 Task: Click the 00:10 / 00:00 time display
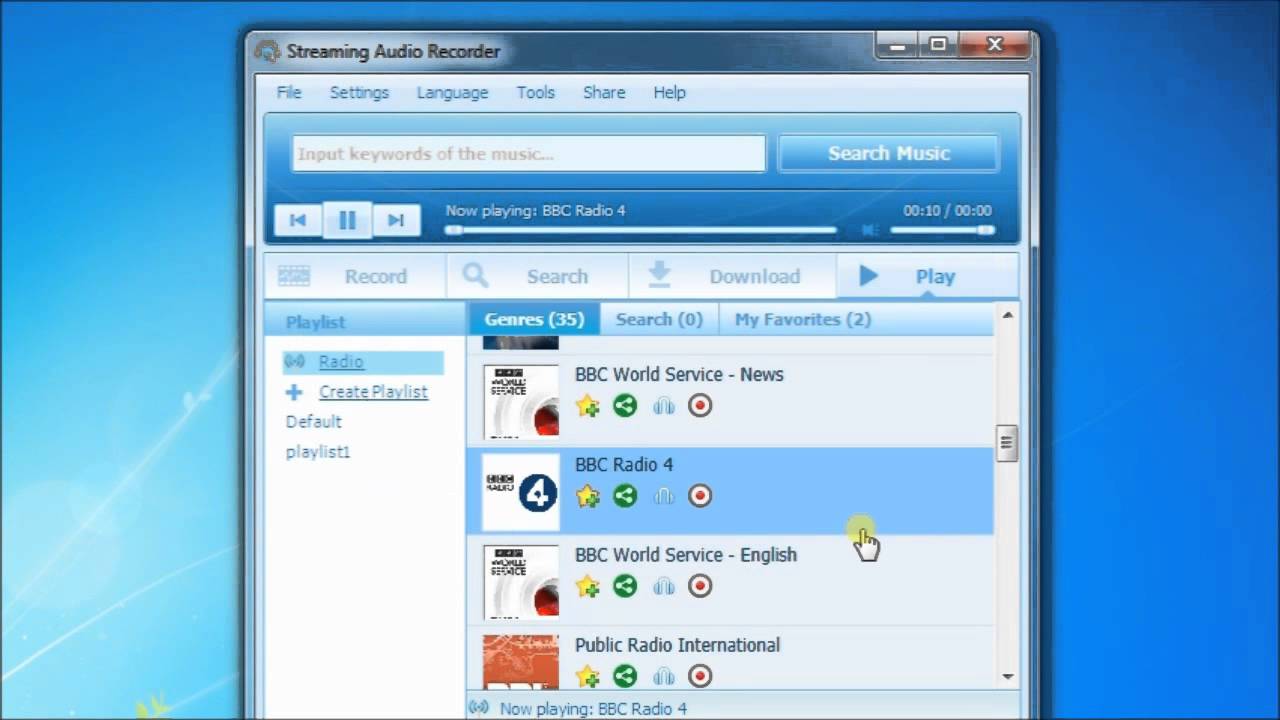click(947, 210)
